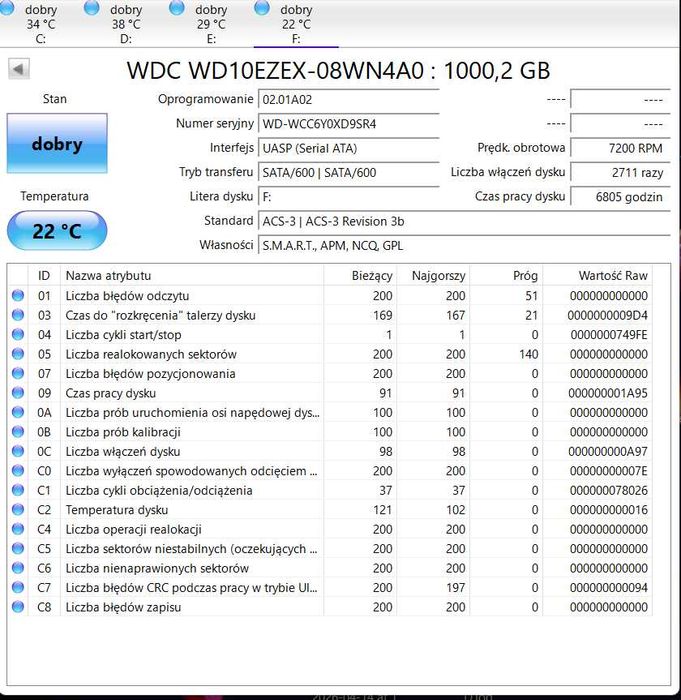Click status icon for attribute C1
681x700 pixels.
click(x=18, y=490)
